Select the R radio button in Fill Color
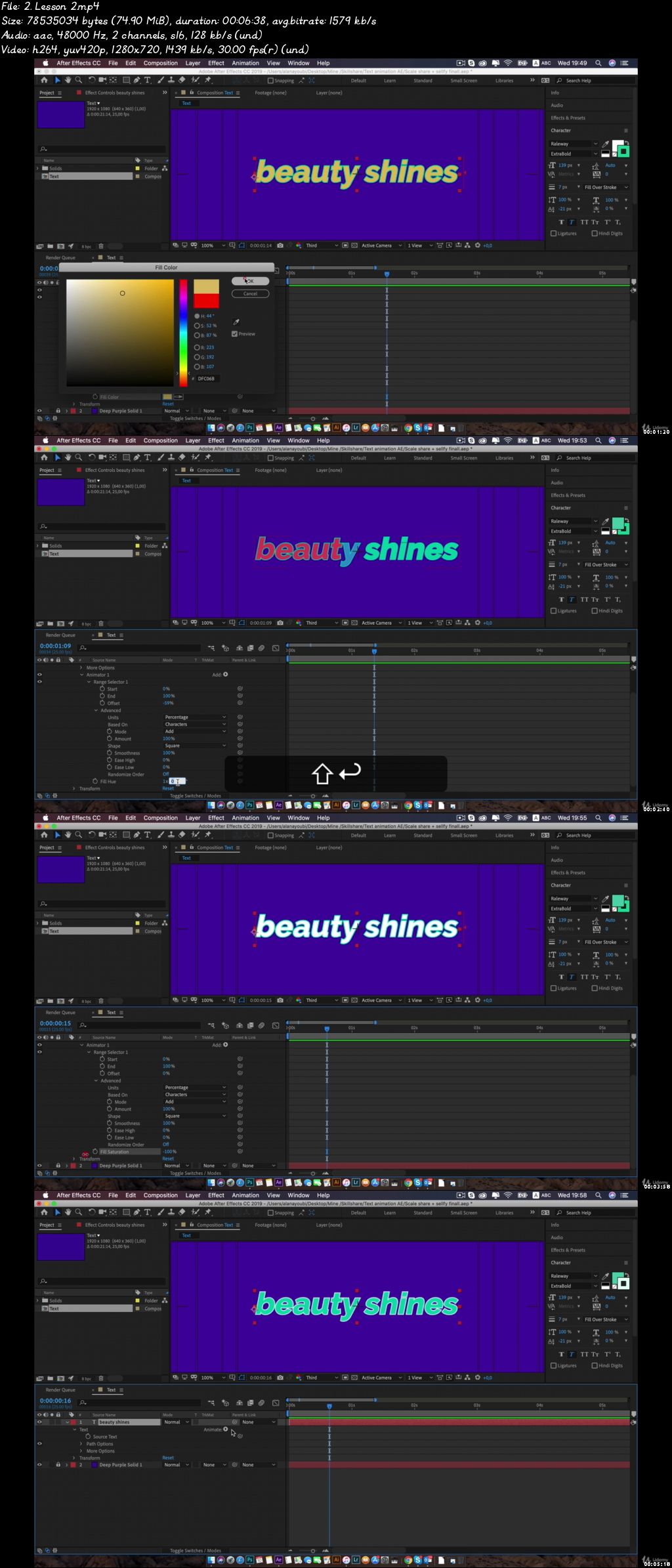The width and height of the screenshot is (672, 1568). click(197, 347)
